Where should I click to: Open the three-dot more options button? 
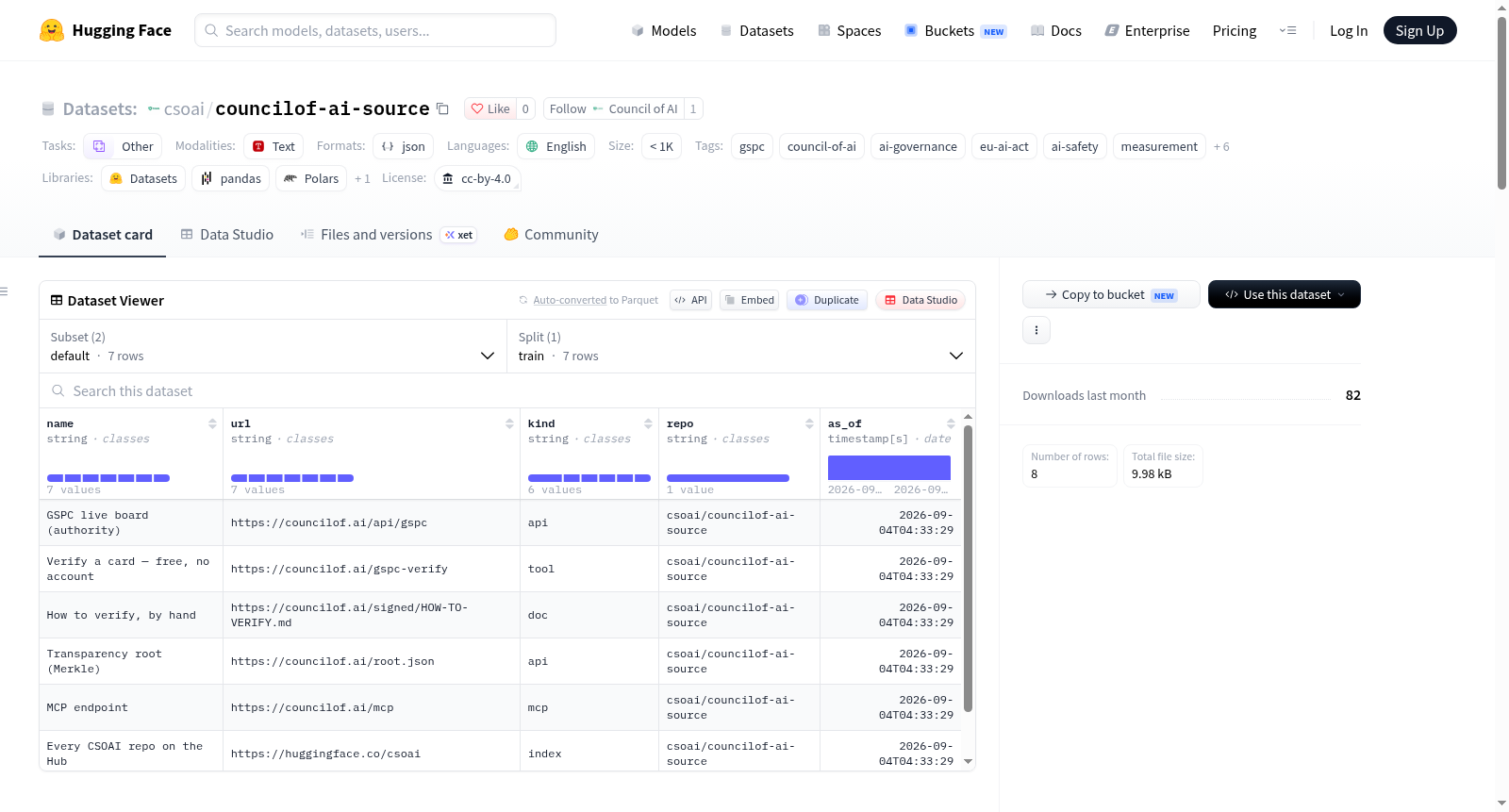pyautogui.click(x=1036, y=330)
